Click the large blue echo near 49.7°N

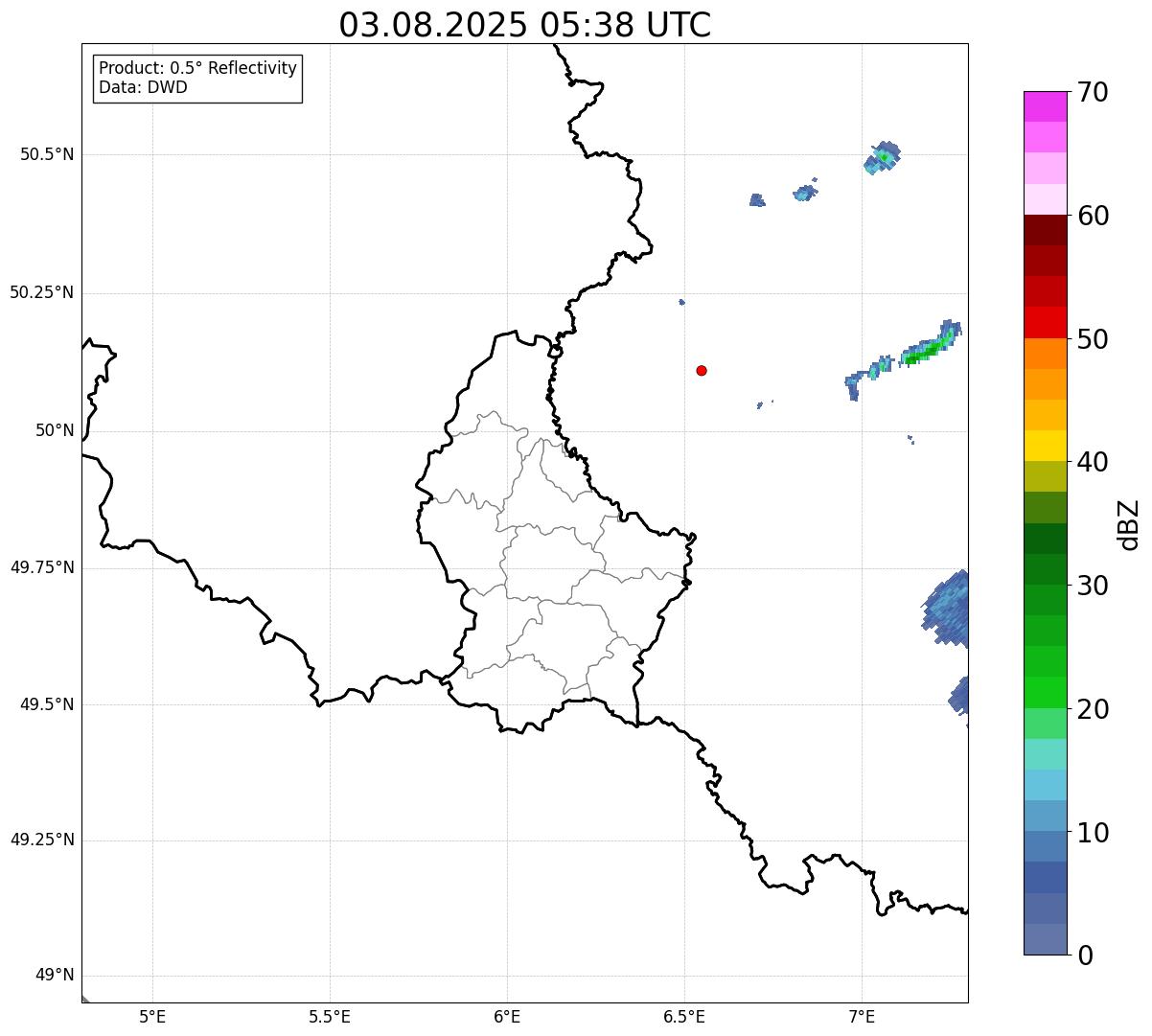click(947, 608)
